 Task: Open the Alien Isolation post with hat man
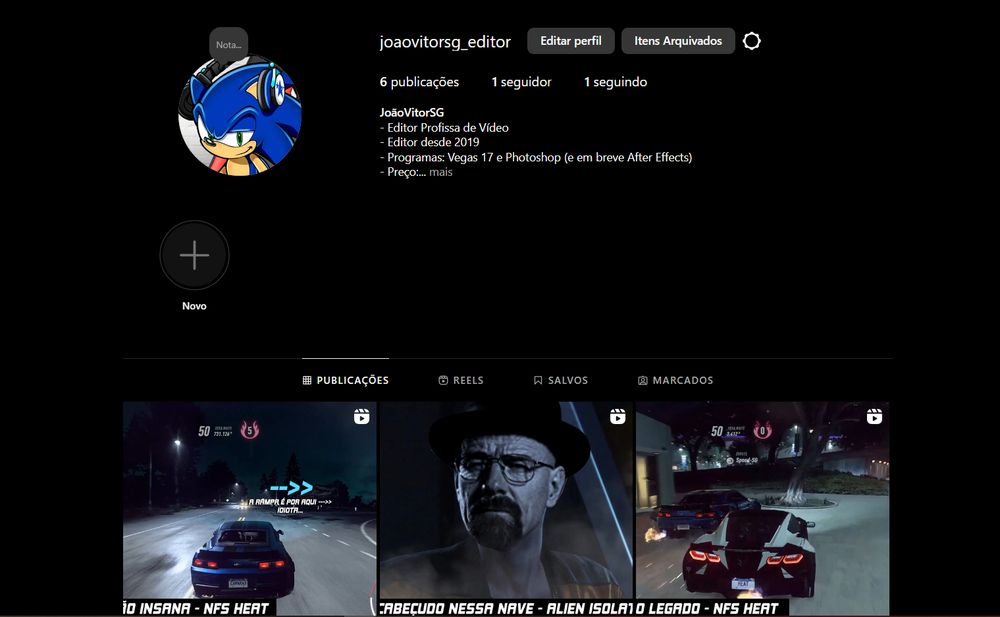coord(506,509)
